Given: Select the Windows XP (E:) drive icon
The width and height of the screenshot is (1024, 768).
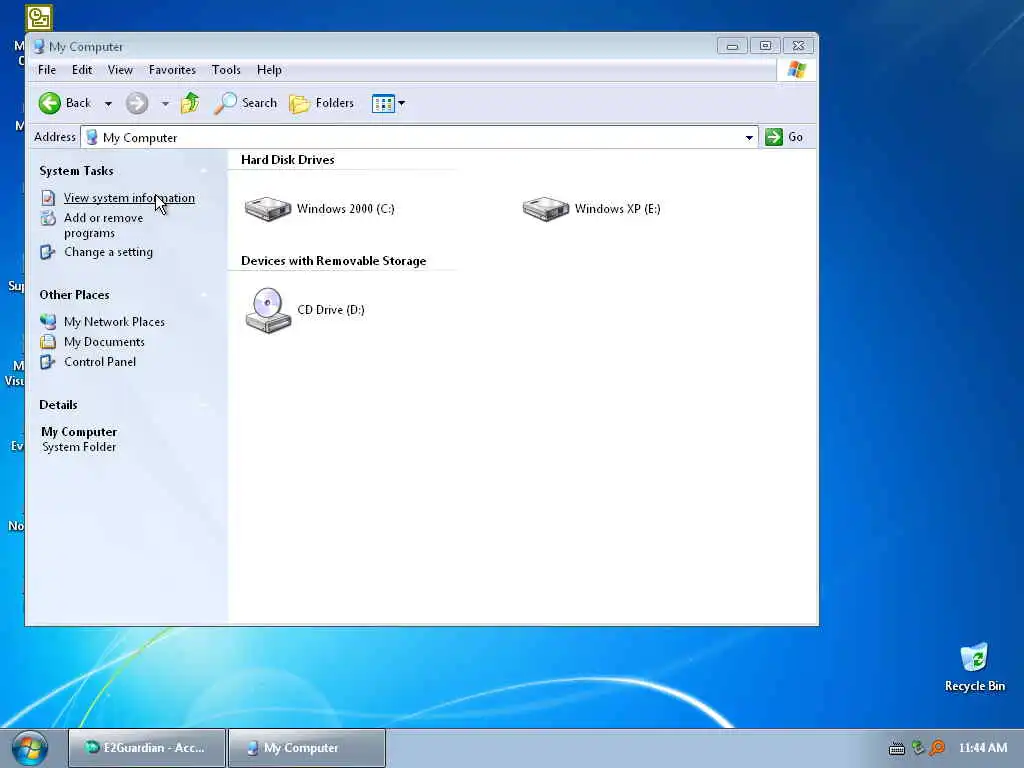Looking at the screenshot, I should pyautogui.click(x=546, y=209).
